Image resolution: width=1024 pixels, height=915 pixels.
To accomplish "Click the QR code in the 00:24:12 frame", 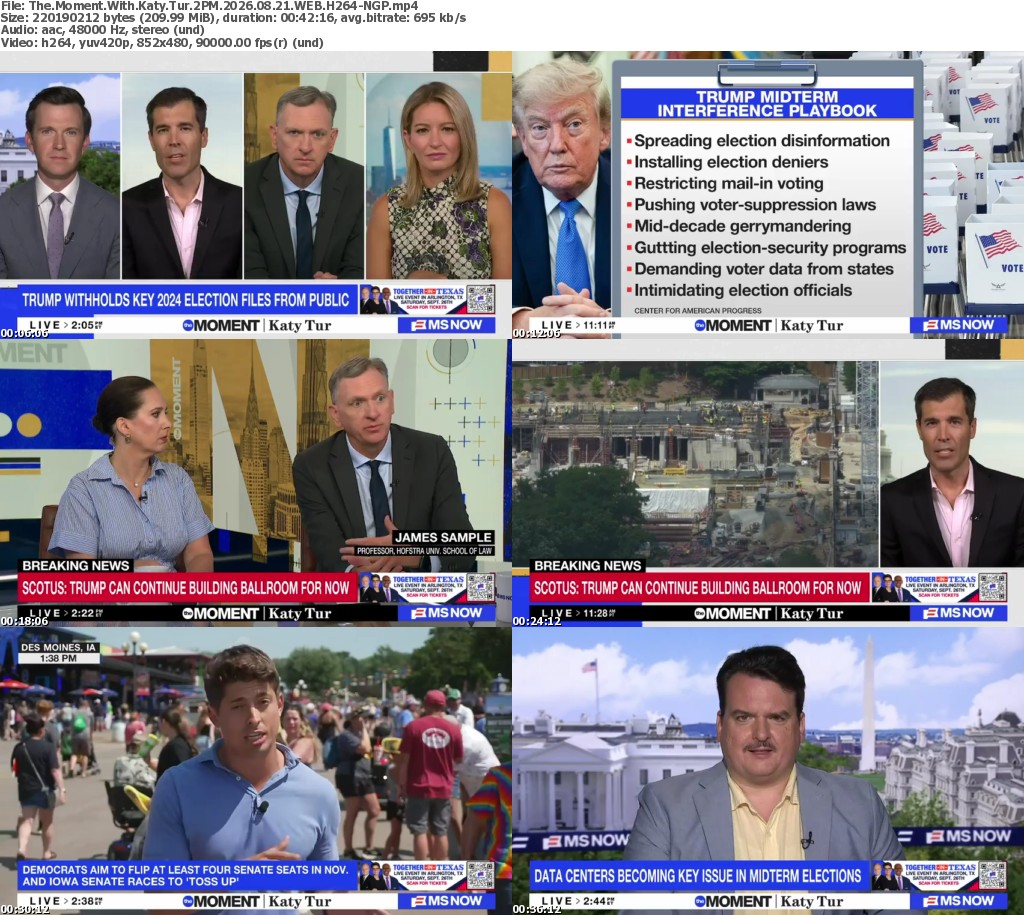I will (992, 586).
